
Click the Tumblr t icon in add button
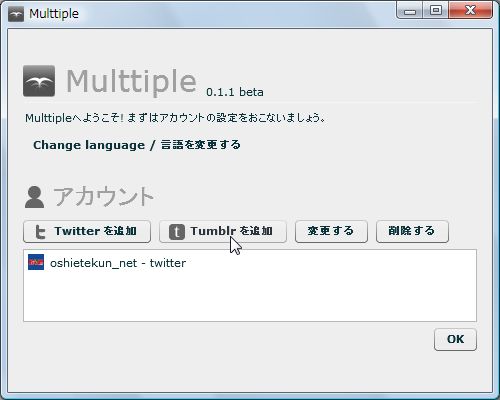177,232
